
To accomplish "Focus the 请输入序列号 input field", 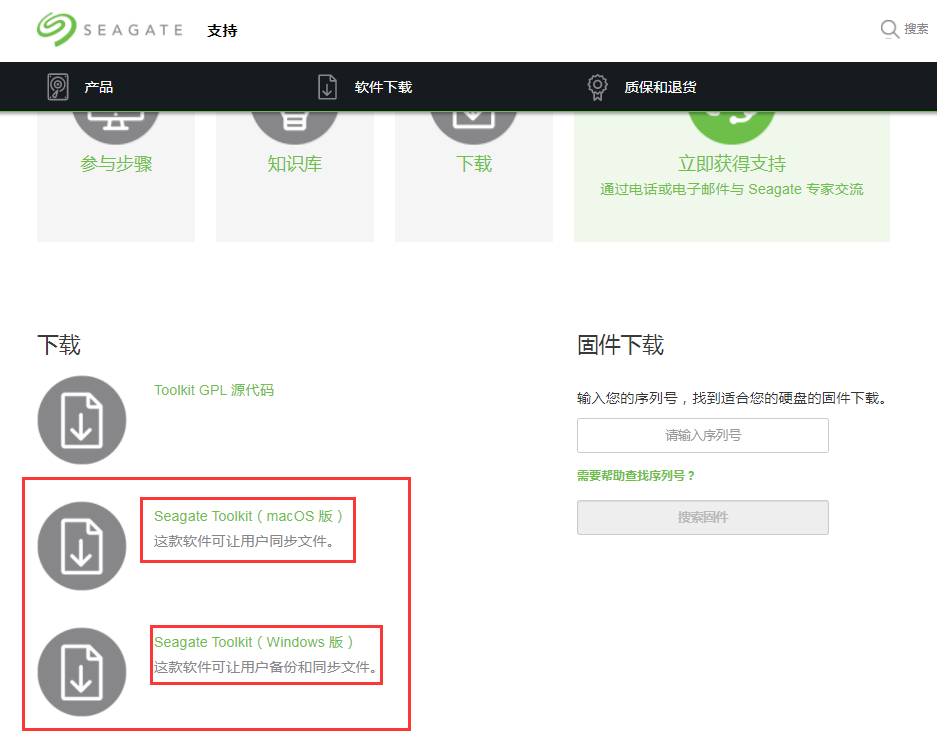I will 703,436.
